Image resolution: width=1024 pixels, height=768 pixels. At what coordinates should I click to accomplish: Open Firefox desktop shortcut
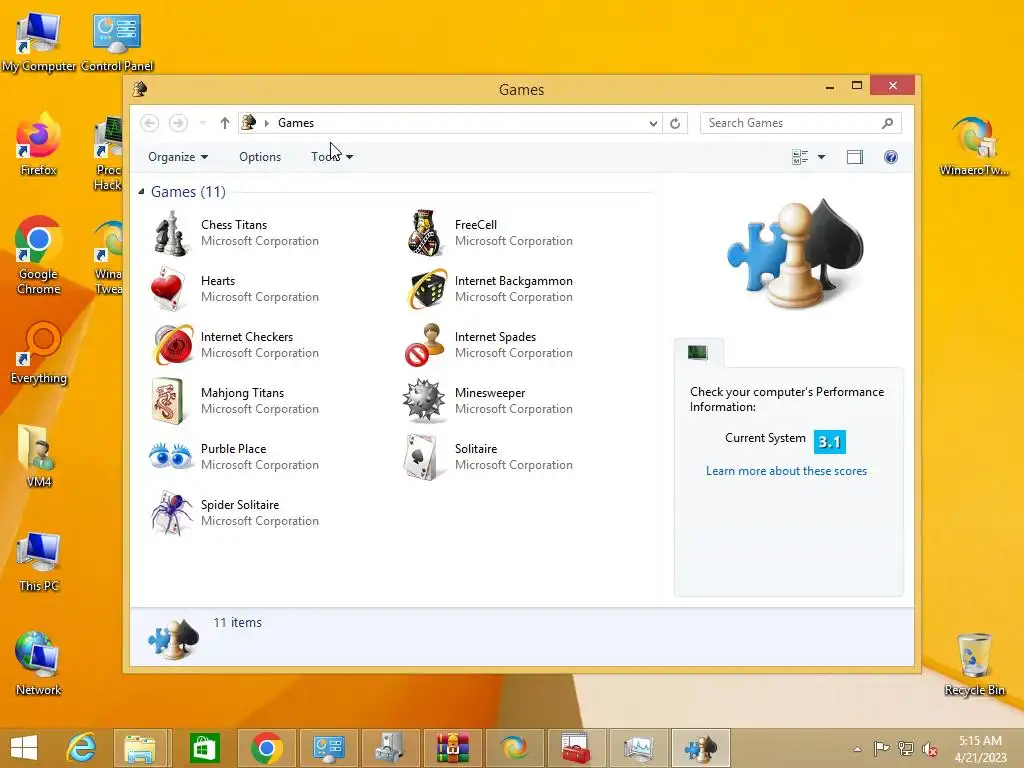(x=39, y=144)
